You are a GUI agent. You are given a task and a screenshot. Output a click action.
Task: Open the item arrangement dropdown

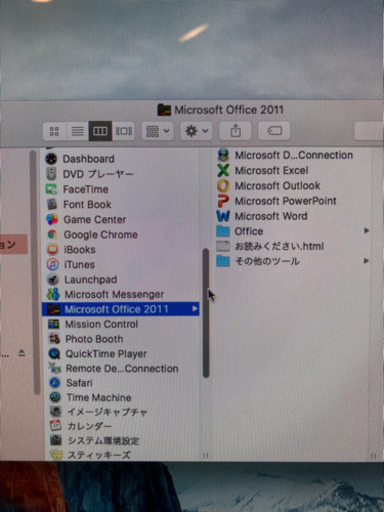158,131
